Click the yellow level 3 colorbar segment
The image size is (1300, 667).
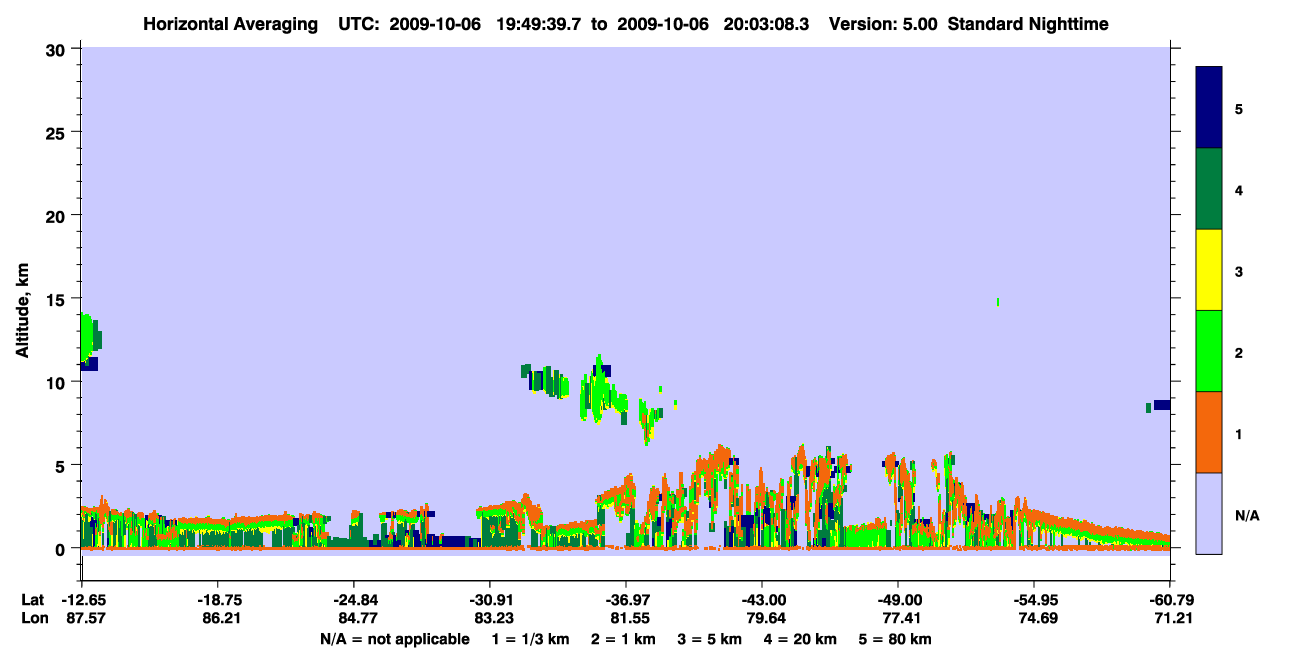[x=1209, y=270]
